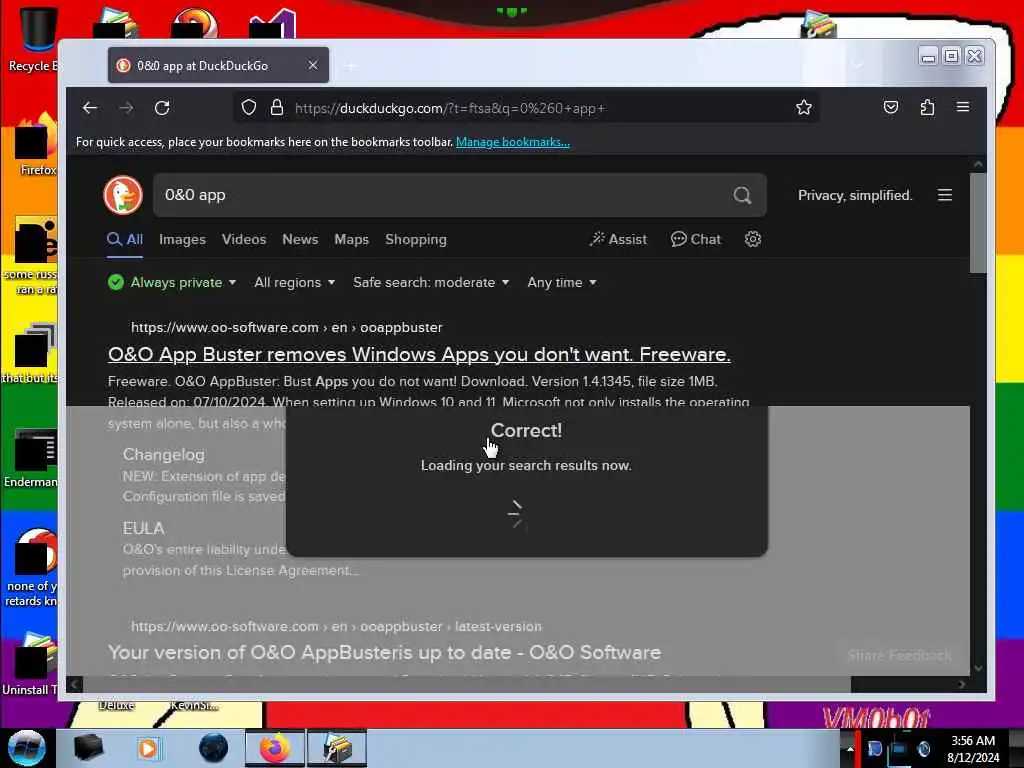The width and height of the screenshot is (1024, 768).
Task: Open the Any time filter dropdown
Action: coord(562,282)
